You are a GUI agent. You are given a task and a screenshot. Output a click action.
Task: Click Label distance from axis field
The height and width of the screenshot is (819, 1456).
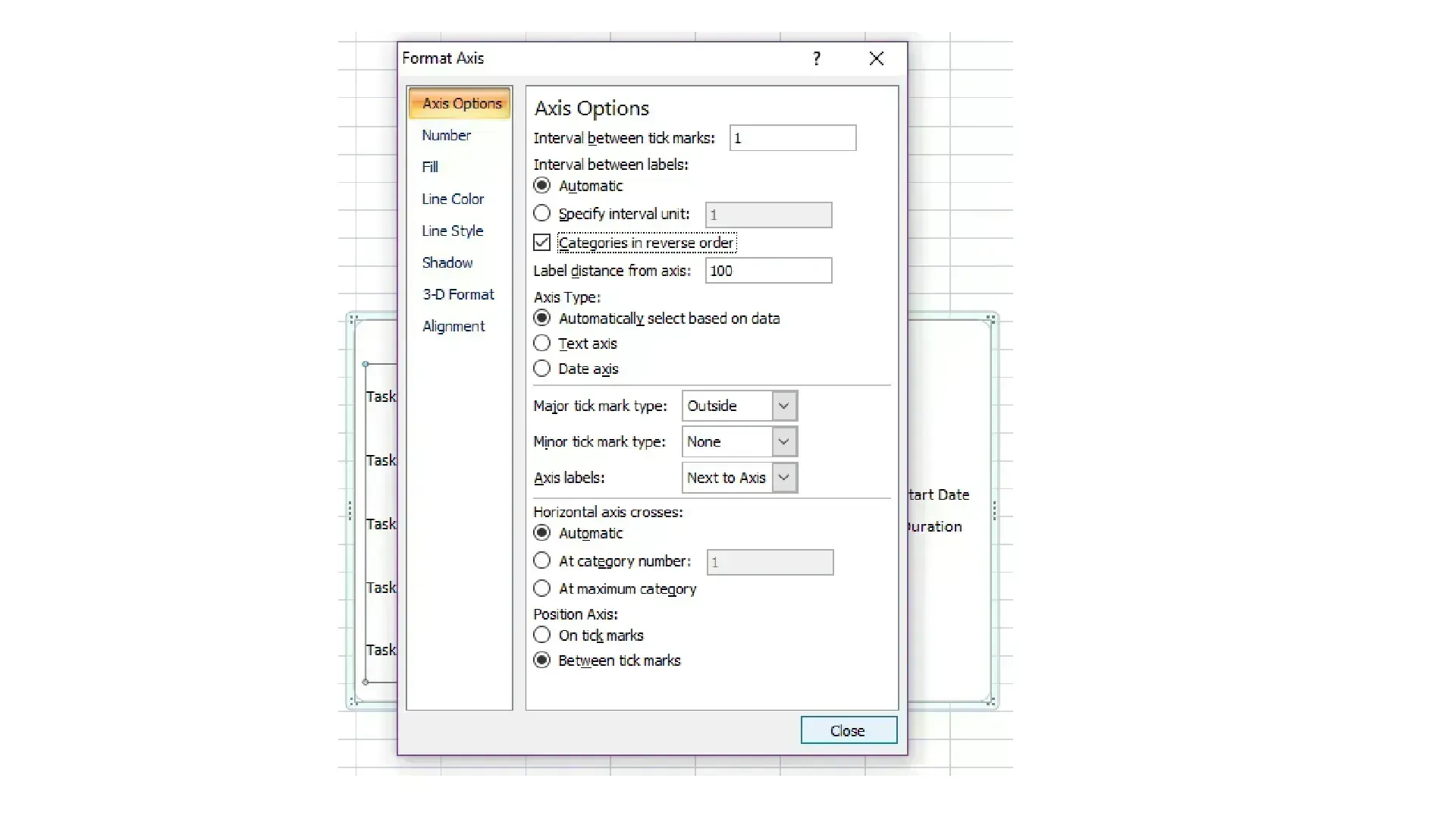tap(767, 271)
